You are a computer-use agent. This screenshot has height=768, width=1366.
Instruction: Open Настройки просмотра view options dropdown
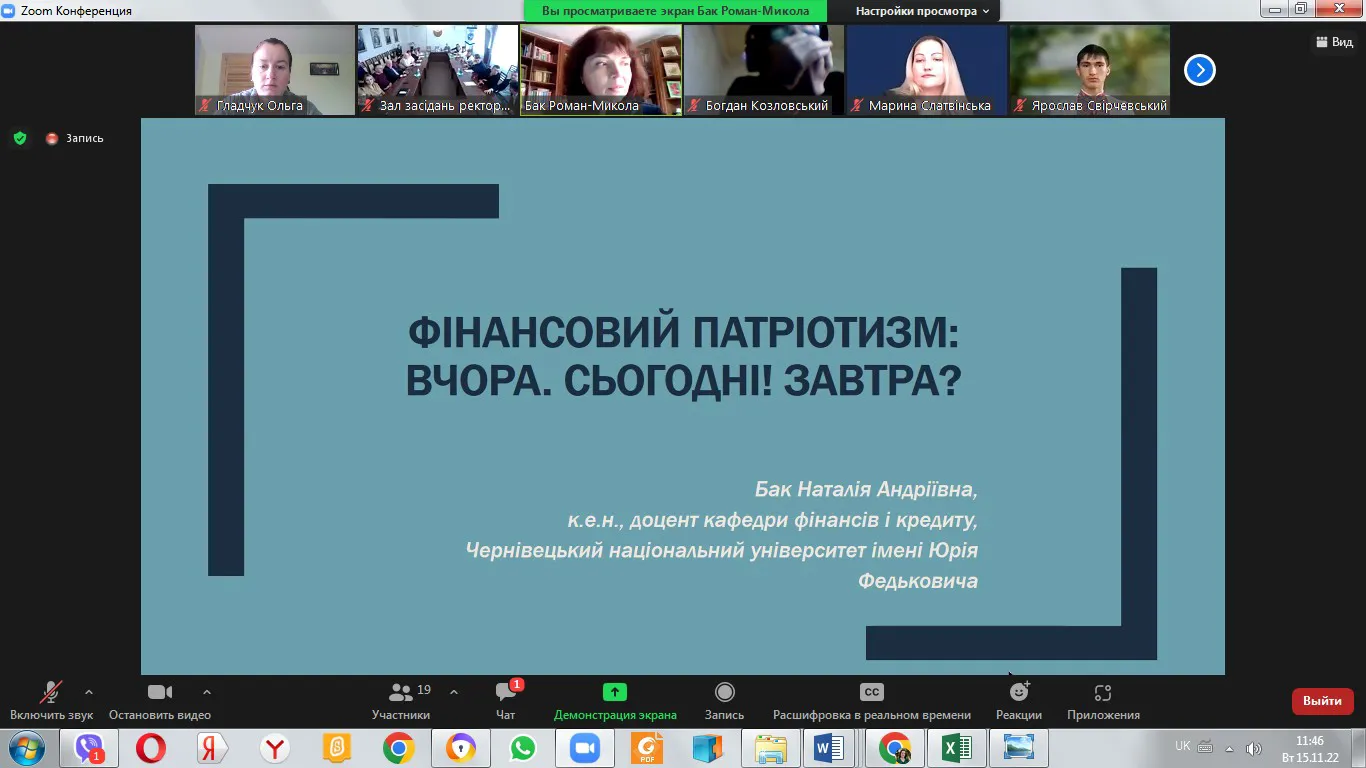[922, 11]
